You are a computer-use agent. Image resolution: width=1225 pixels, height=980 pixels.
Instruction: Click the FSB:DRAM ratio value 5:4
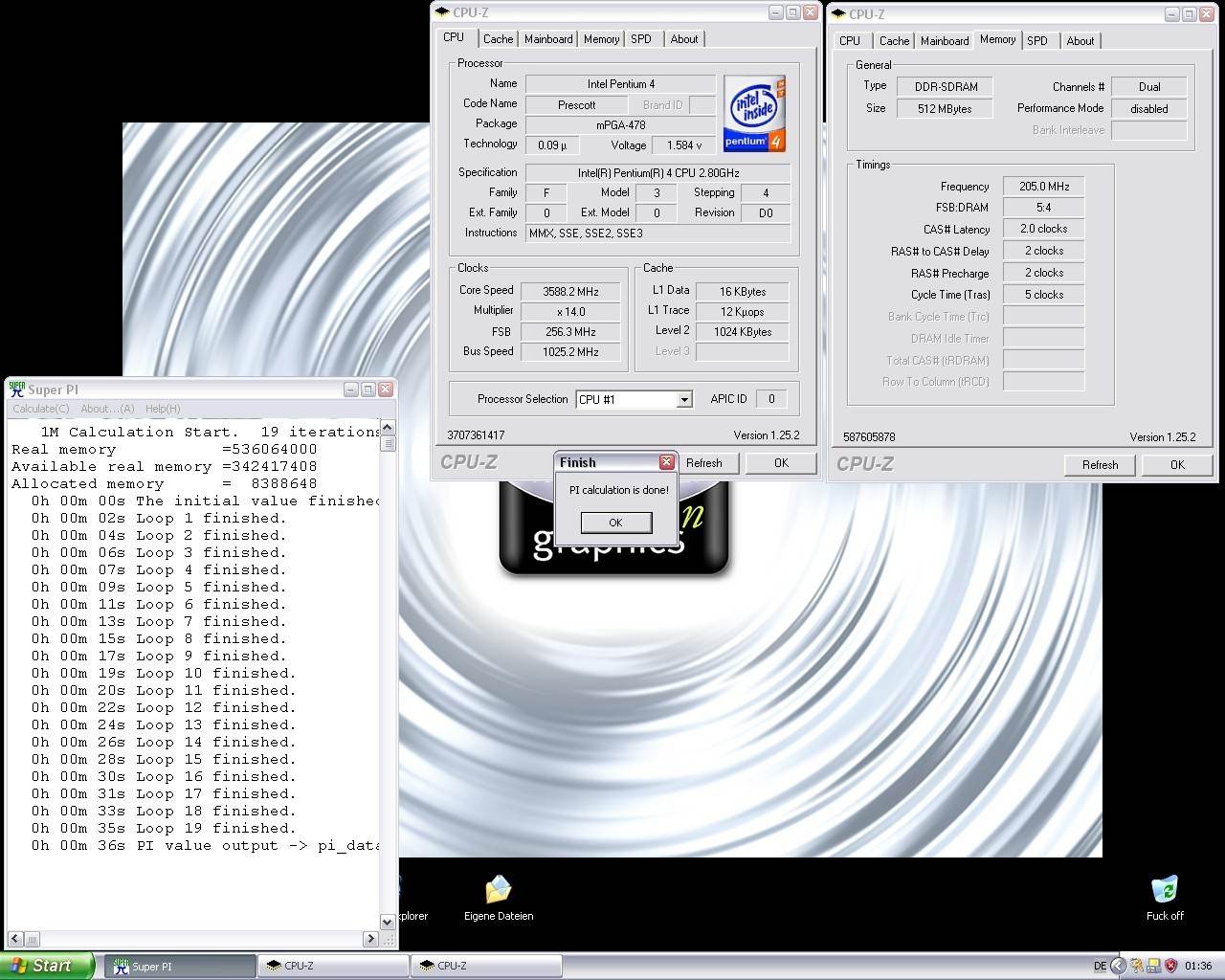click(x=1044, y=208)
